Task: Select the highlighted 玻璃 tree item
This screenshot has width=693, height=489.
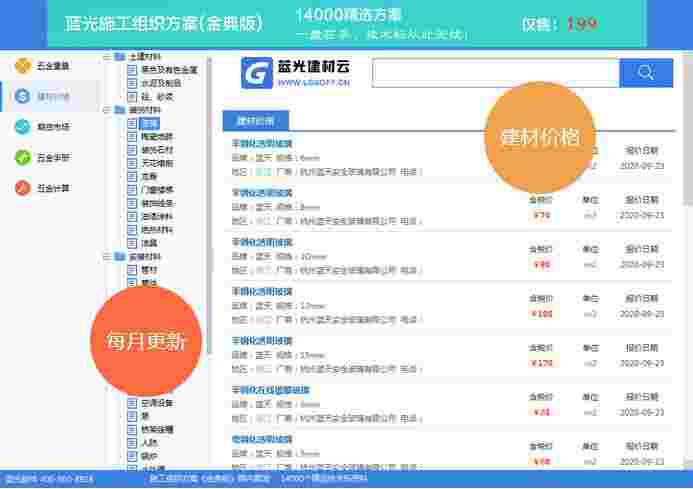Action: [x=149, y=123]
